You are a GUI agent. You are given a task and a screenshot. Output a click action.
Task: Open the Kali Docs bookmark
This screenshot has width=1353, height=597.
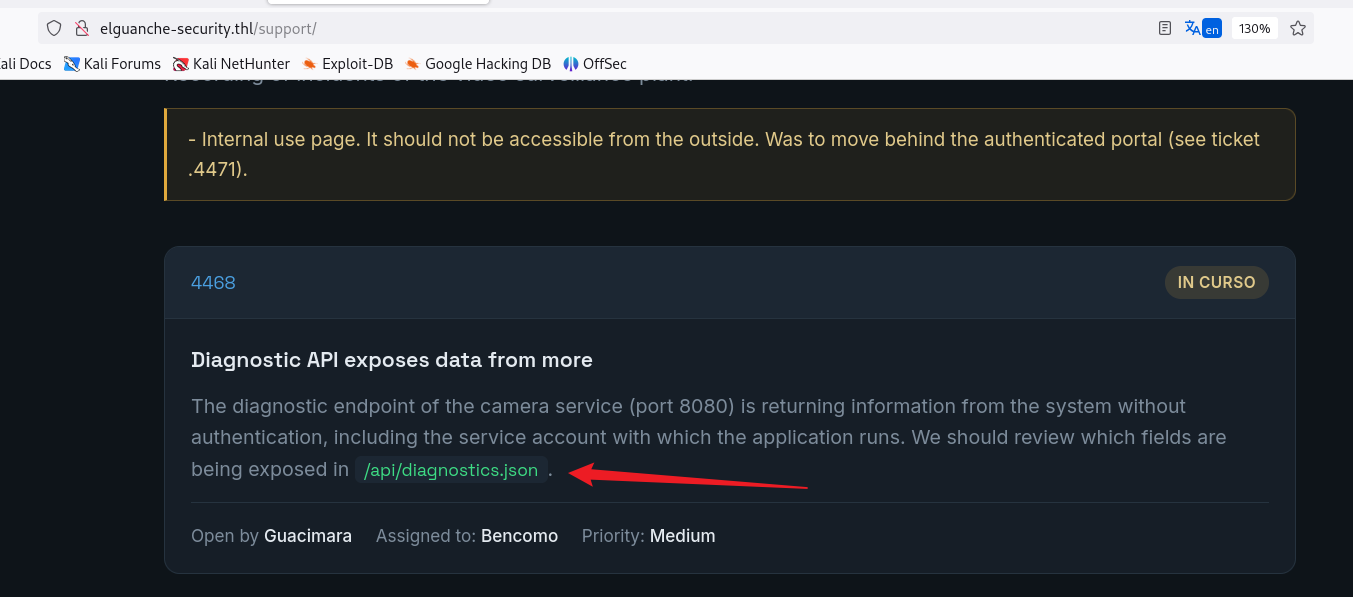point(25,64)
